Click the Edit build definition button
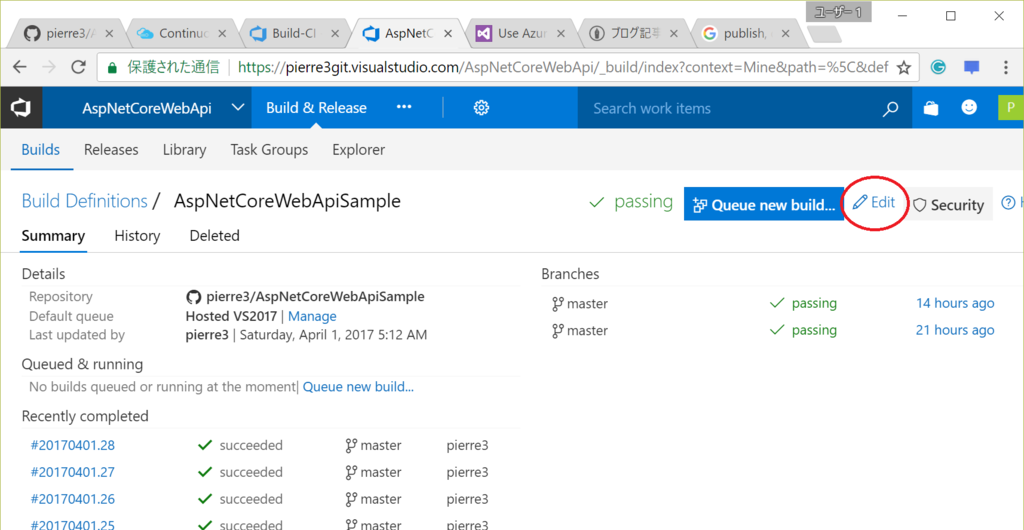Viewport: 1024px width, 530px height. (874, 203)
